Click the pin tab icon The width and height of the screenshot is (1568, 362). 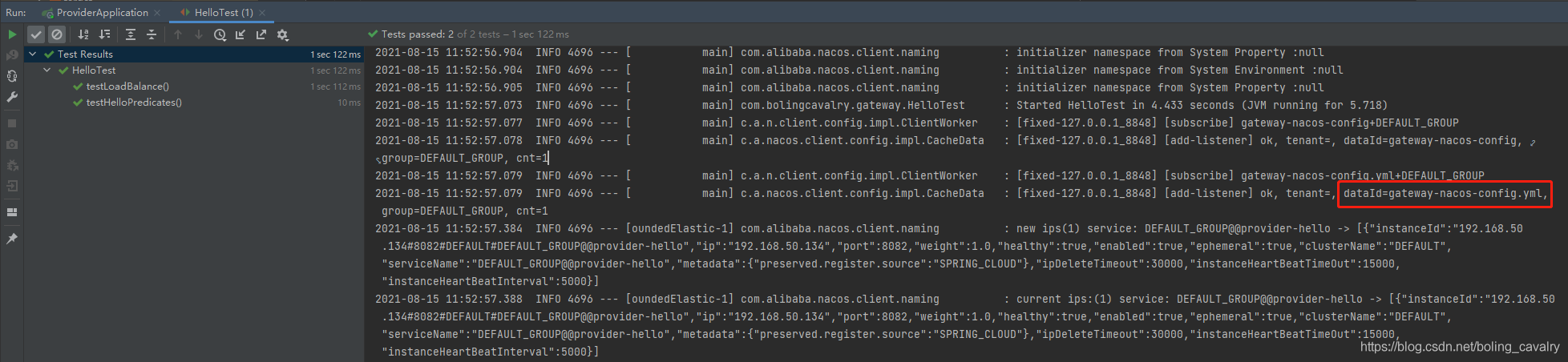(x=12, y=239)
